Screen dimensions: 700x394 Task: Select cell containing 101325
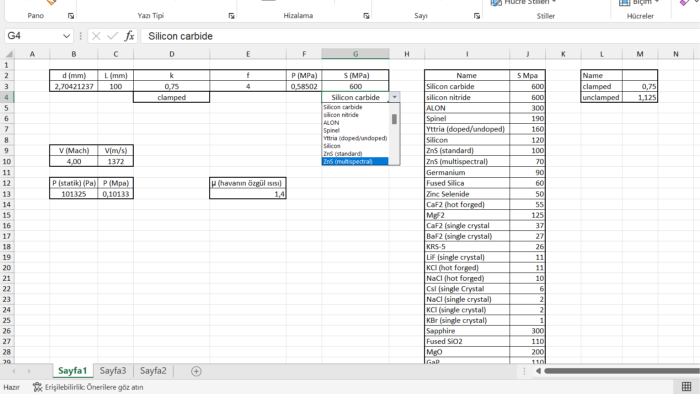tap(74, 194)
